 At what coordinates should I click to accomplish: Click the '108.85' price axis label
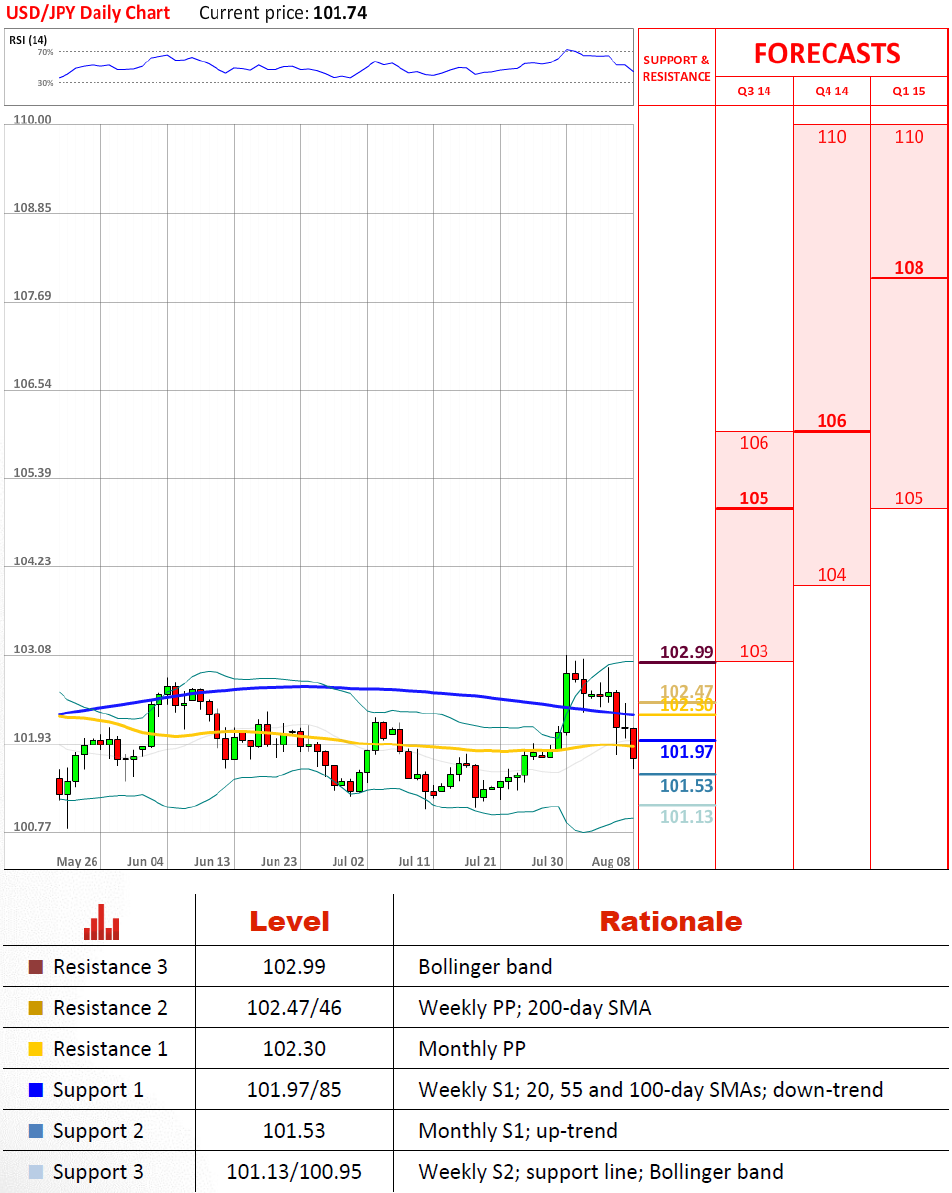[32, 208]
